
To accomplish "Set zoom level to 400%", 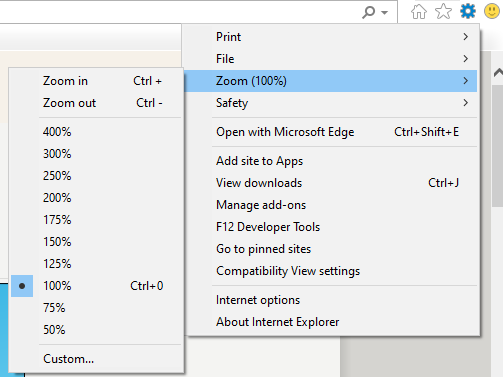I will pos(96,132).
